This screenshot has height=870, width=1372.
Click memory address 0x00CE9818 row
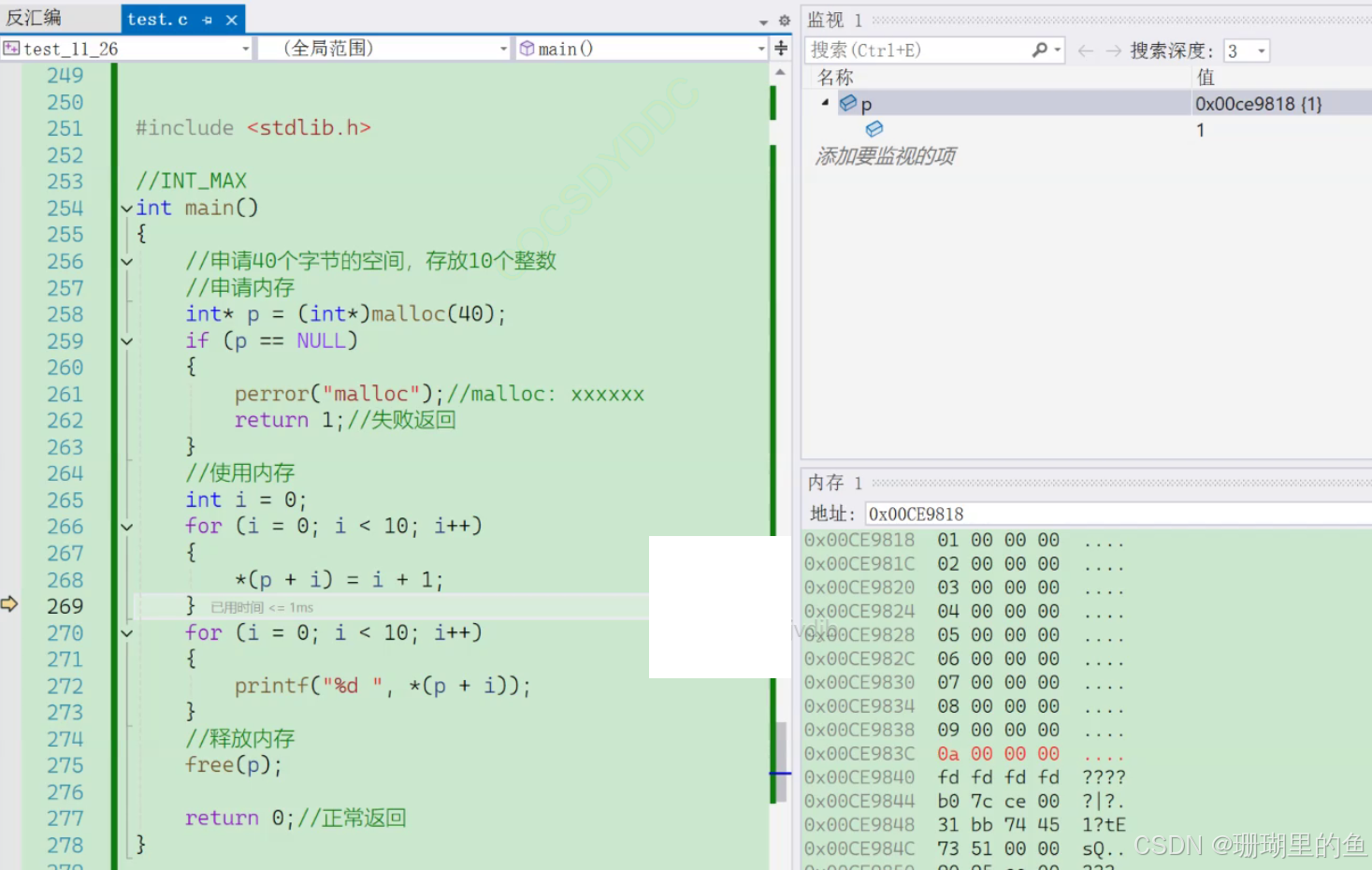click(x=963, y=541)
